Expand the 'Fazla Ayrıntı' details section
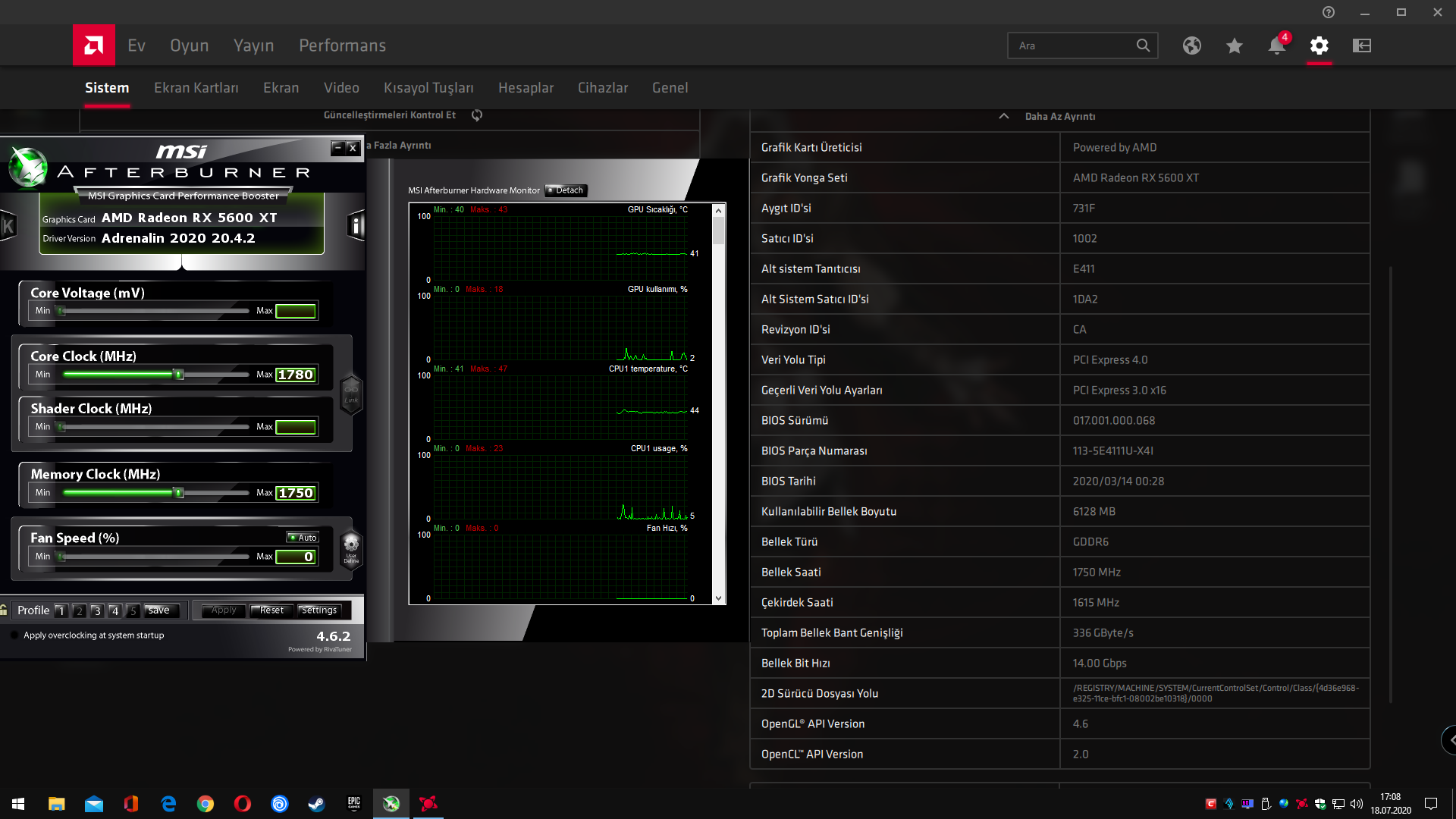The image size is (1456, 819). click(x=399, y=145)
